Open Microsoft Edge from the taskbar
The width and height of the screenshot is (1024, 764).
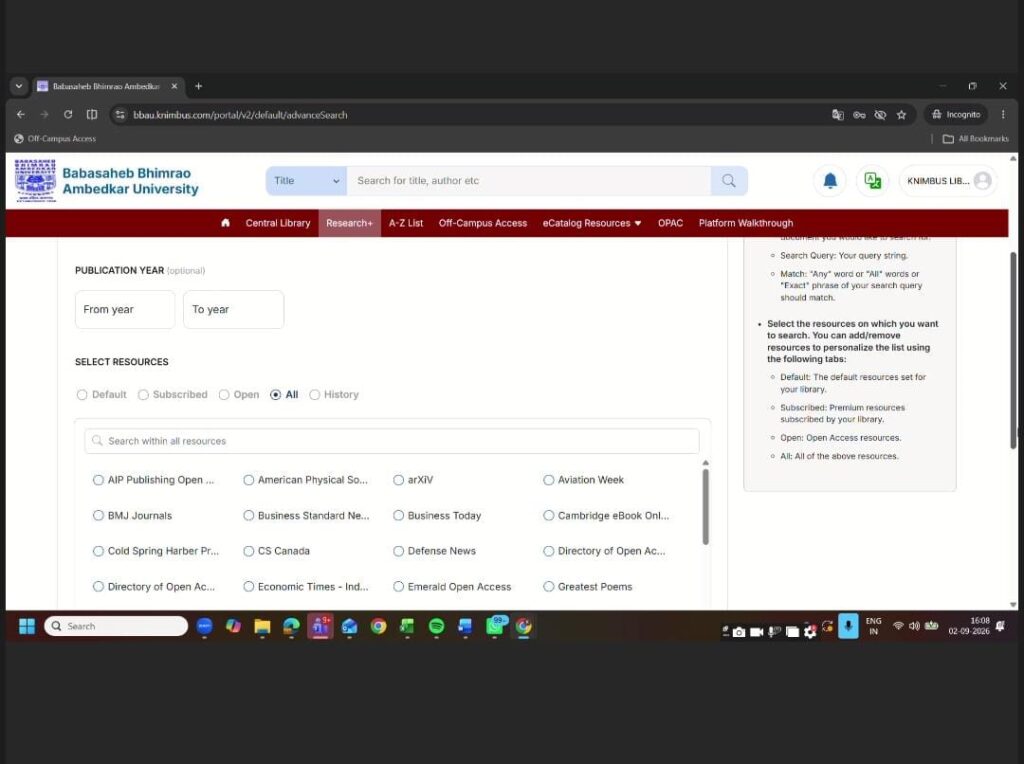click(291, 626)
